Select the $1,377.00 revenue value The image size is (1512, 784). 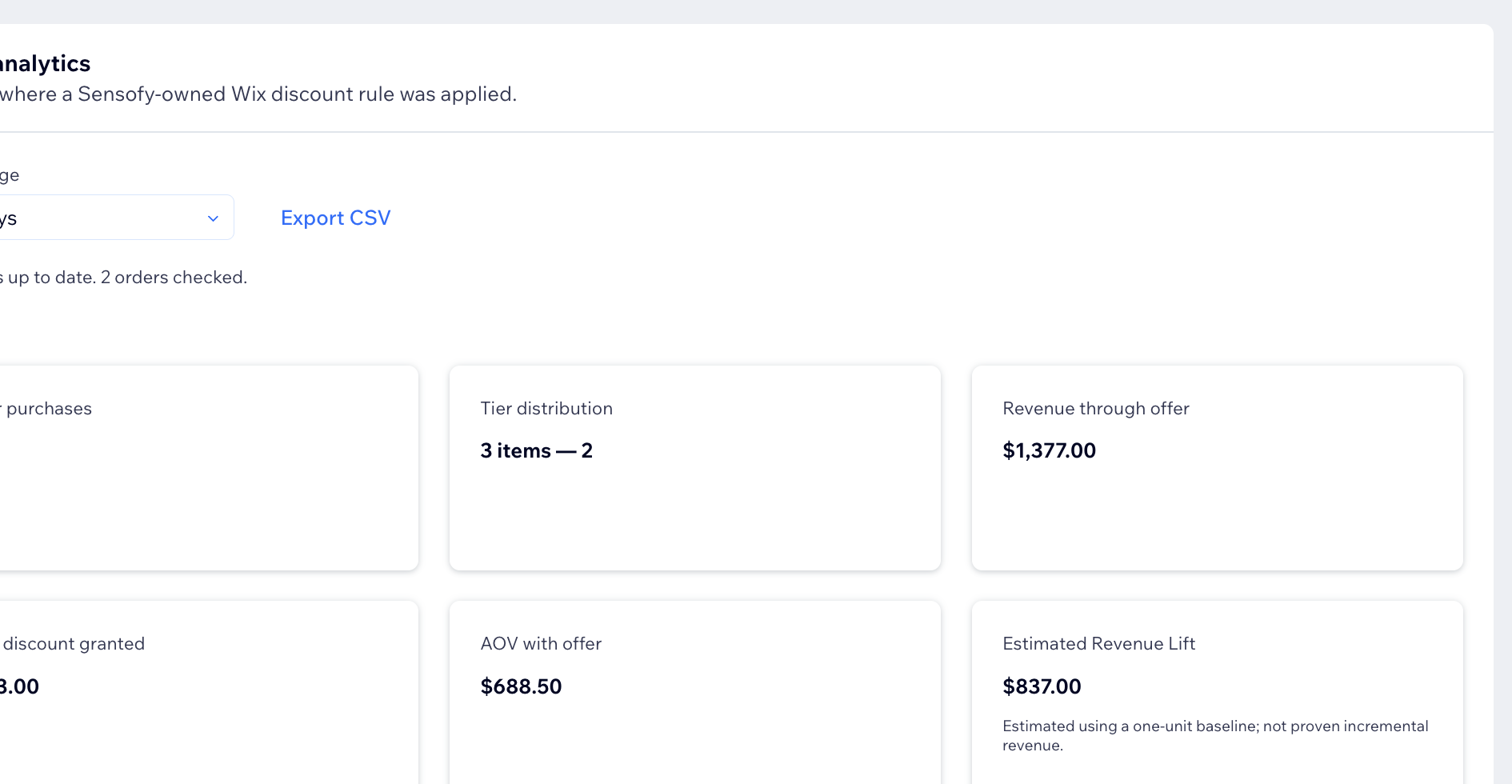(x=1049, y=450)
